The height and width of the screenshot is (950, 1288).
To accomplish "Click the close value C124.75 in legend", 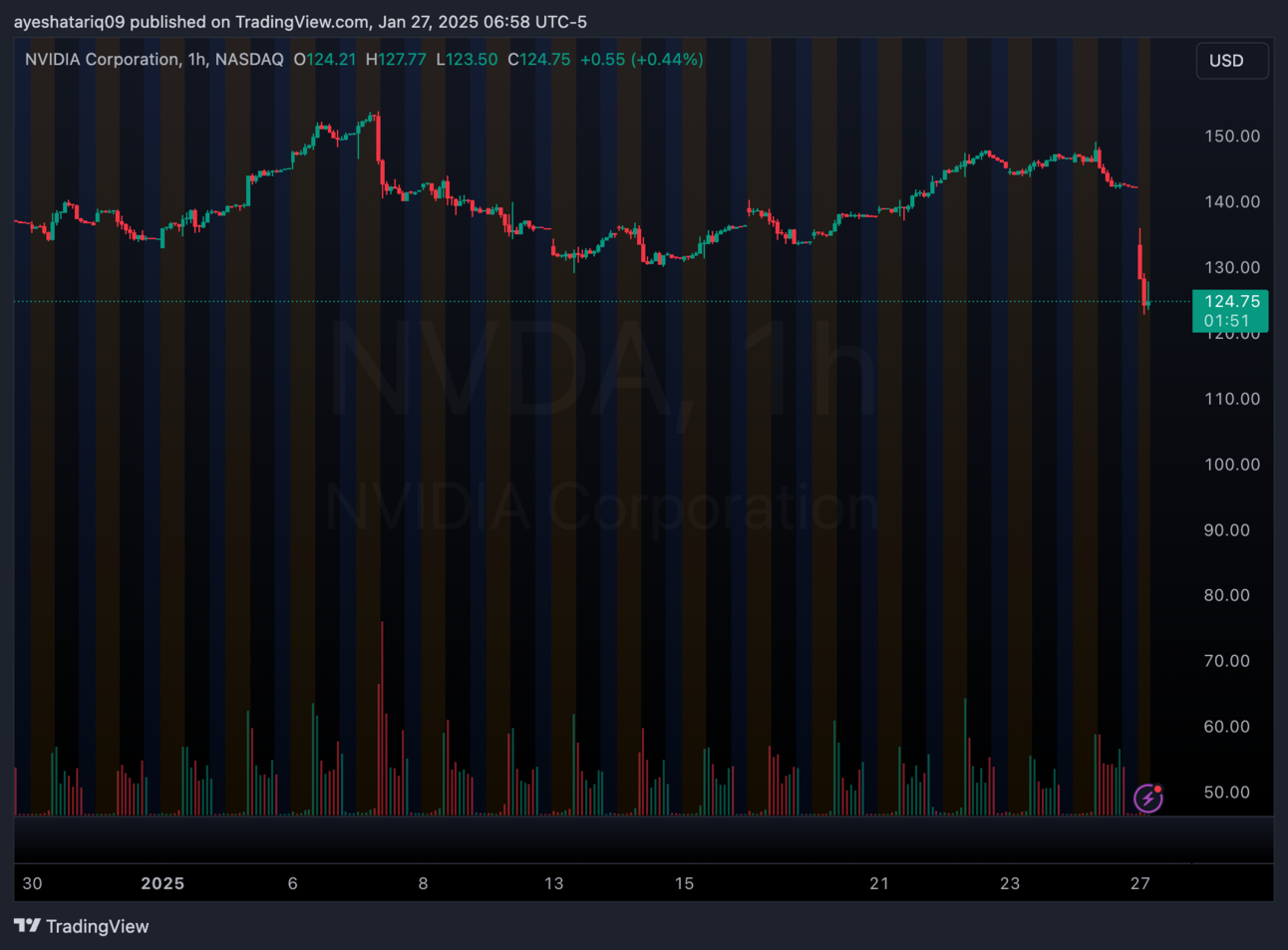I will (539, 60).
